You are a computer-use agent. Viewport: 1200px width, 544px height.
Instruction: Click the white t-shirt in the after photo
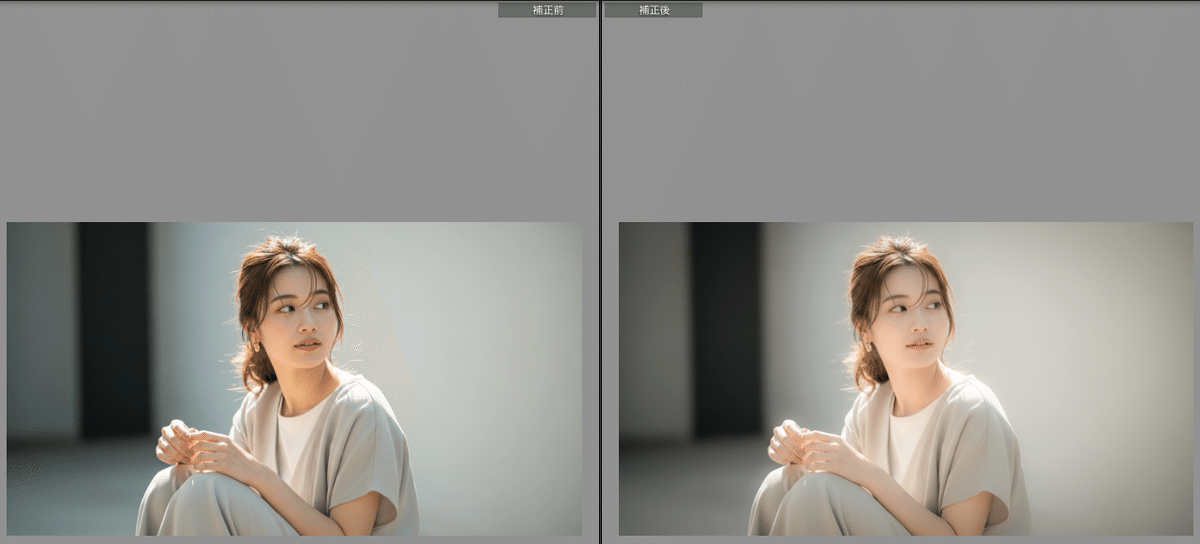pyautogui.click(x=907, y=440)
